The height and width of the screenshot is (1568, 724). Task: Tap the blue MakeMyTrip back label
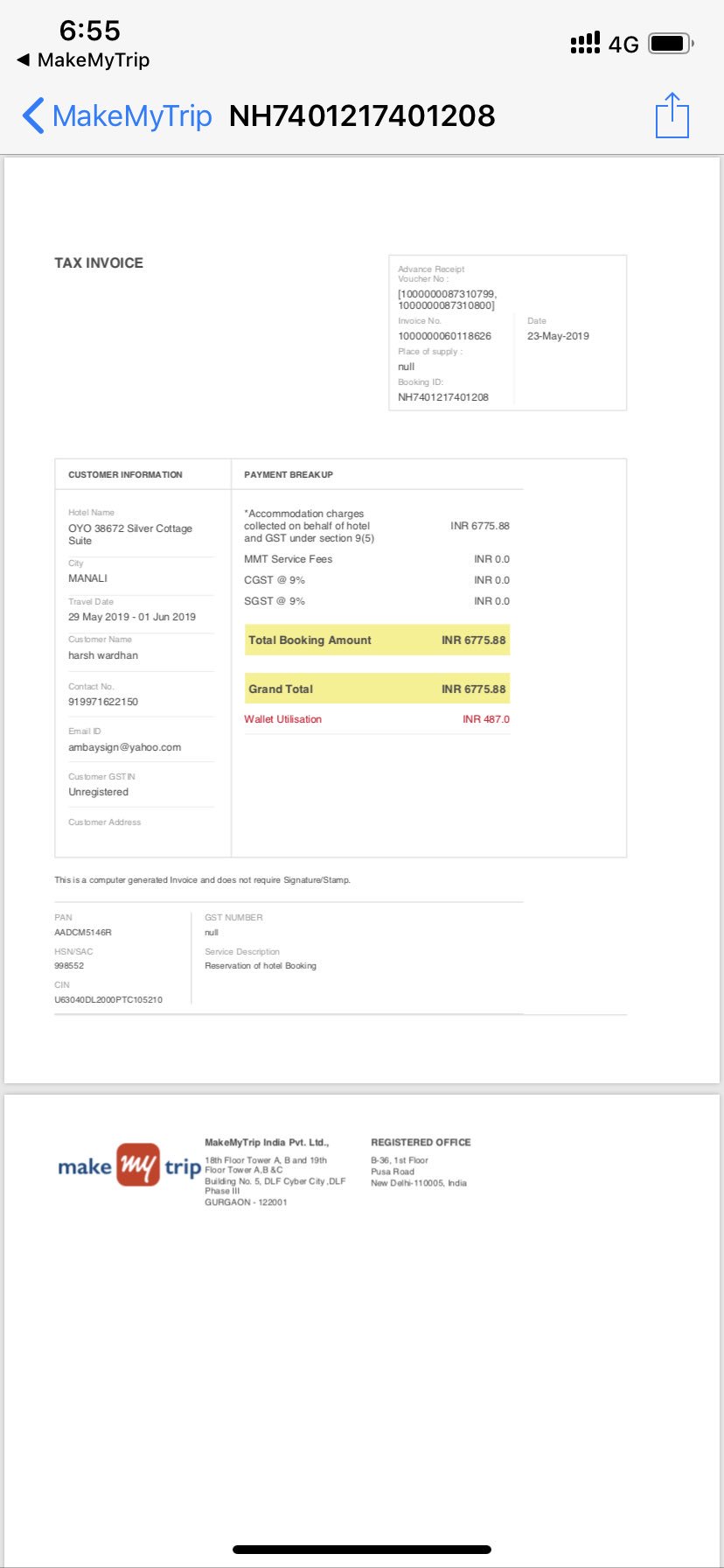132,115
